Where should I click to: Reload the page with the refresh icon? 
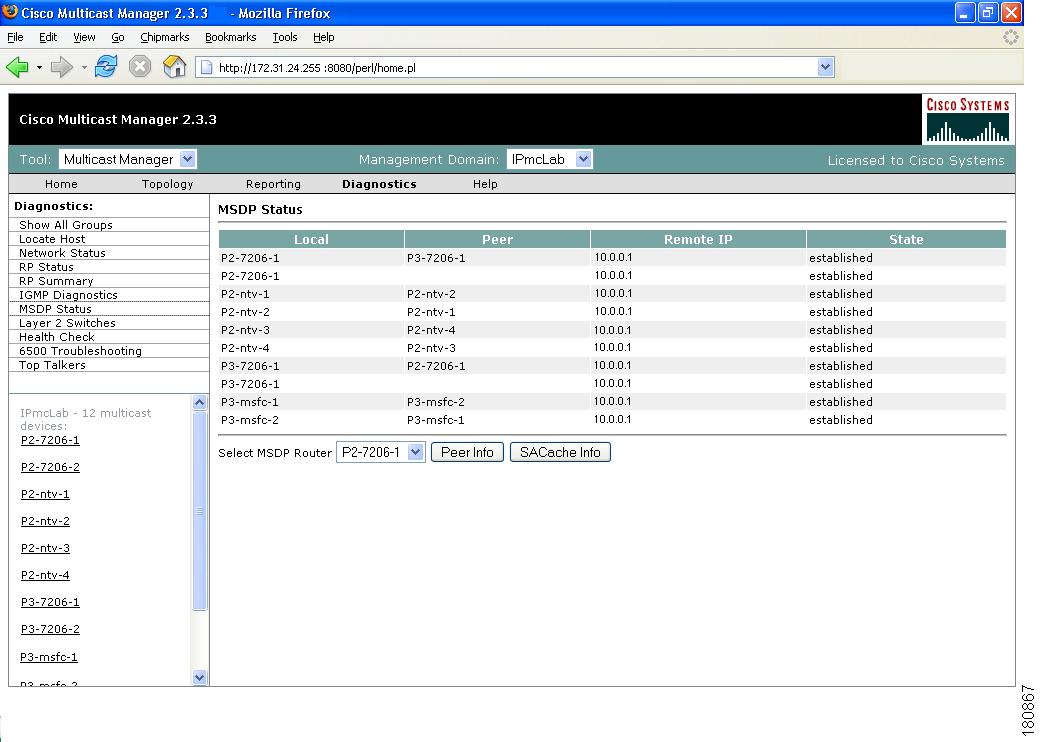pos(106,67)
